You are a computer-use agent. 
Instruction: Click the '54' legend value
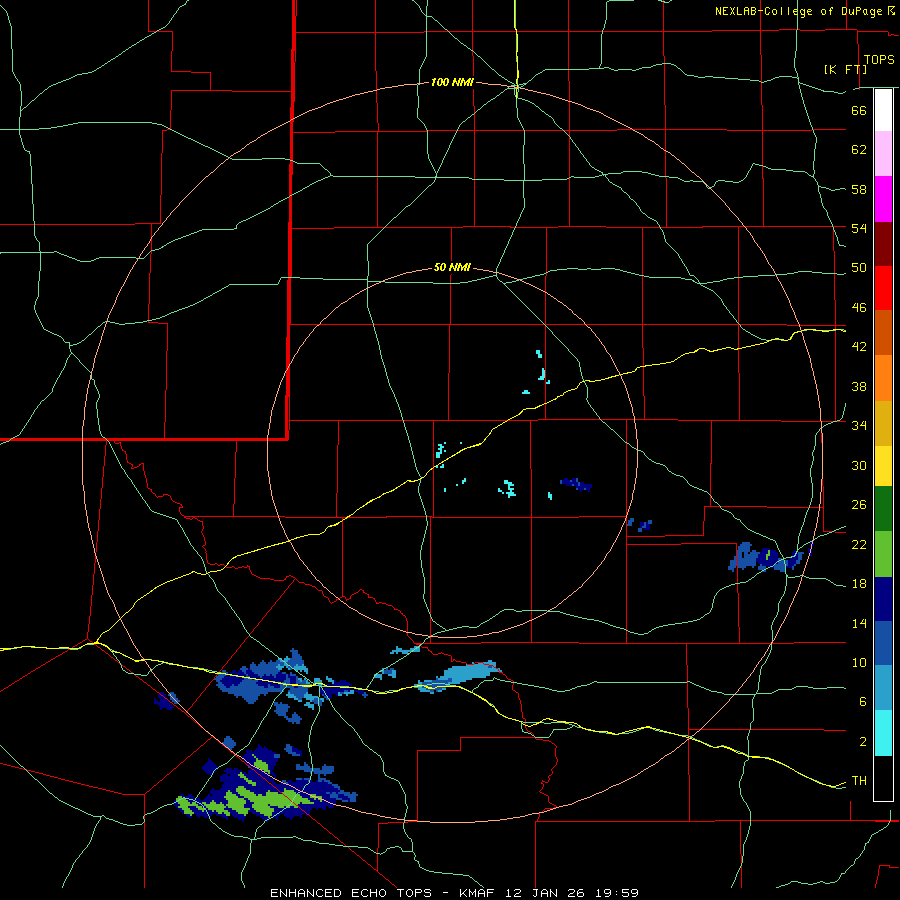(x=859, y=228)
